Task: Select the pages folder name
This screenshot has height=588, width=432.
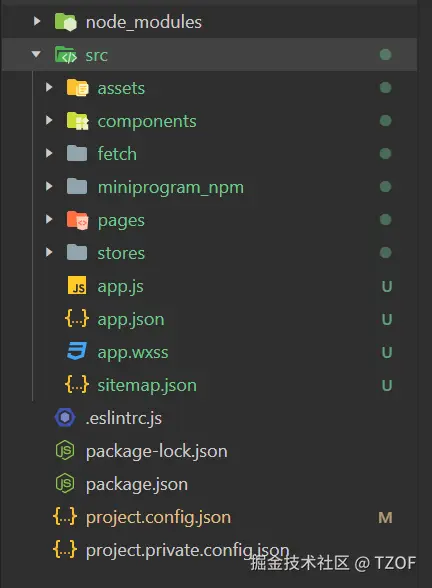Action: [121, 221]
